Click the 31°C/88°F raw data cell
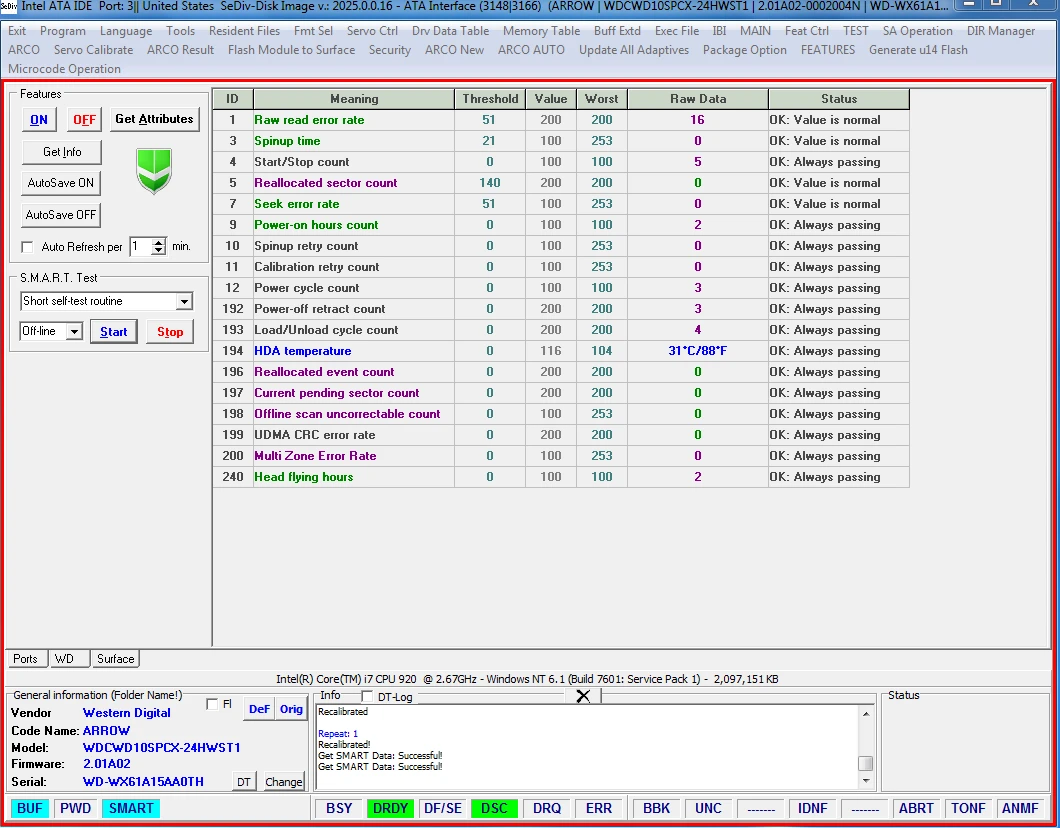Image resolution: width=1060 pixels, height=828 pixels. pos(698,351)
